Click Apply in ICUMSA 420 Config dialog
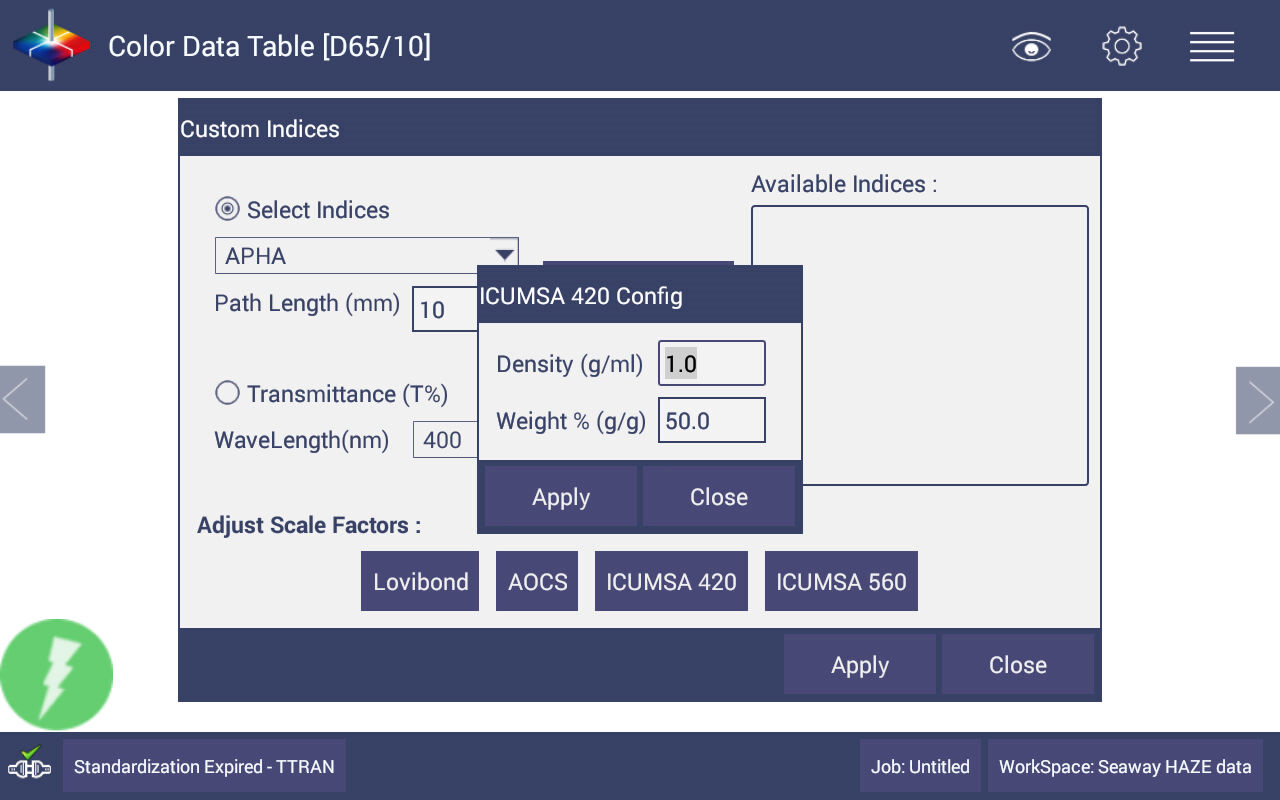The image size is (1280, 800). (x=561, y=497)
